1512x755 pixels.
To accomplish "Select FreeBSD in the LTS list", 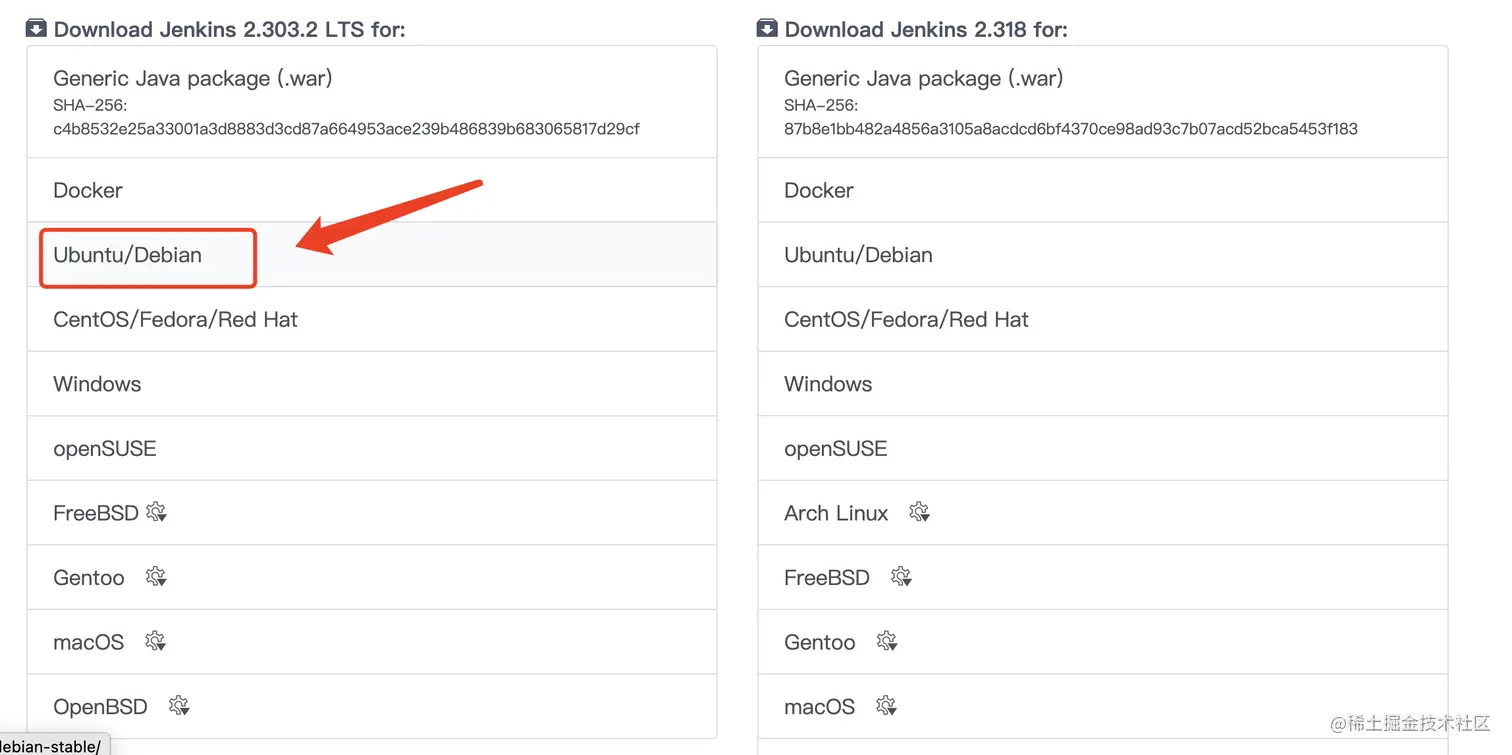I will tap(372, 513).
